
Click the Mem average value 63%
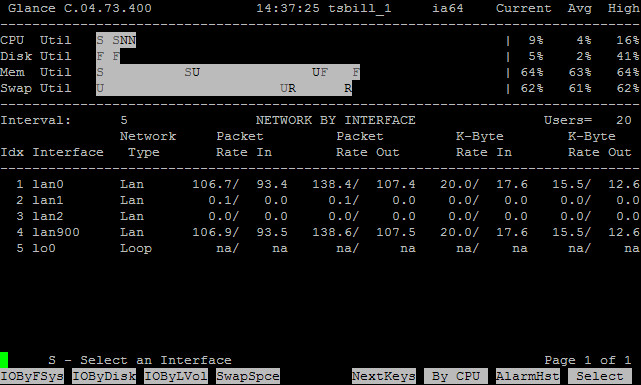click(580, 72)
